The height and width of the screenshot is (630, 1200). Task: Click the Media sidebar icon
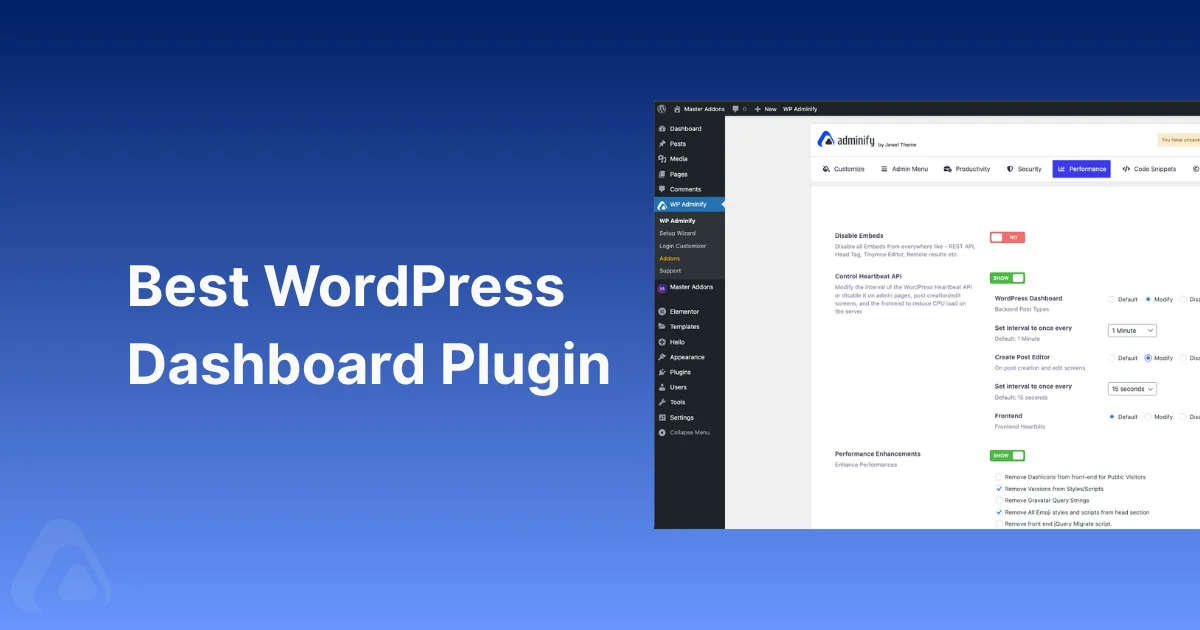[x=662, y=158]
